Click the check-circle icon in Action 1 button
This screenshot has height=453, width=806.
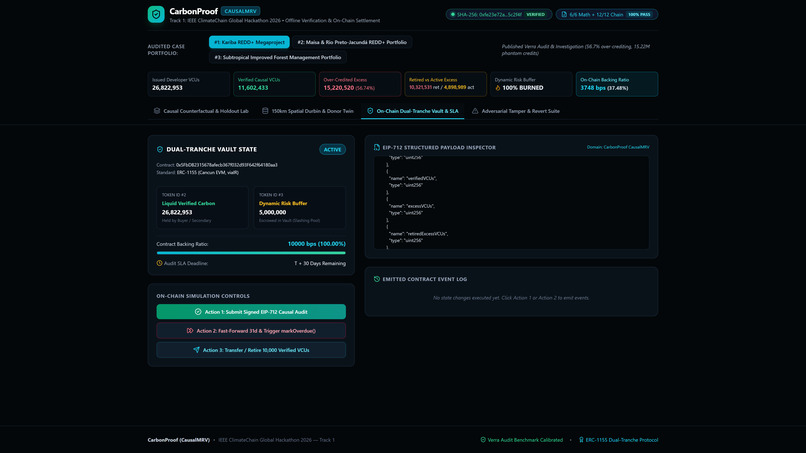click(x=198, y=312)
